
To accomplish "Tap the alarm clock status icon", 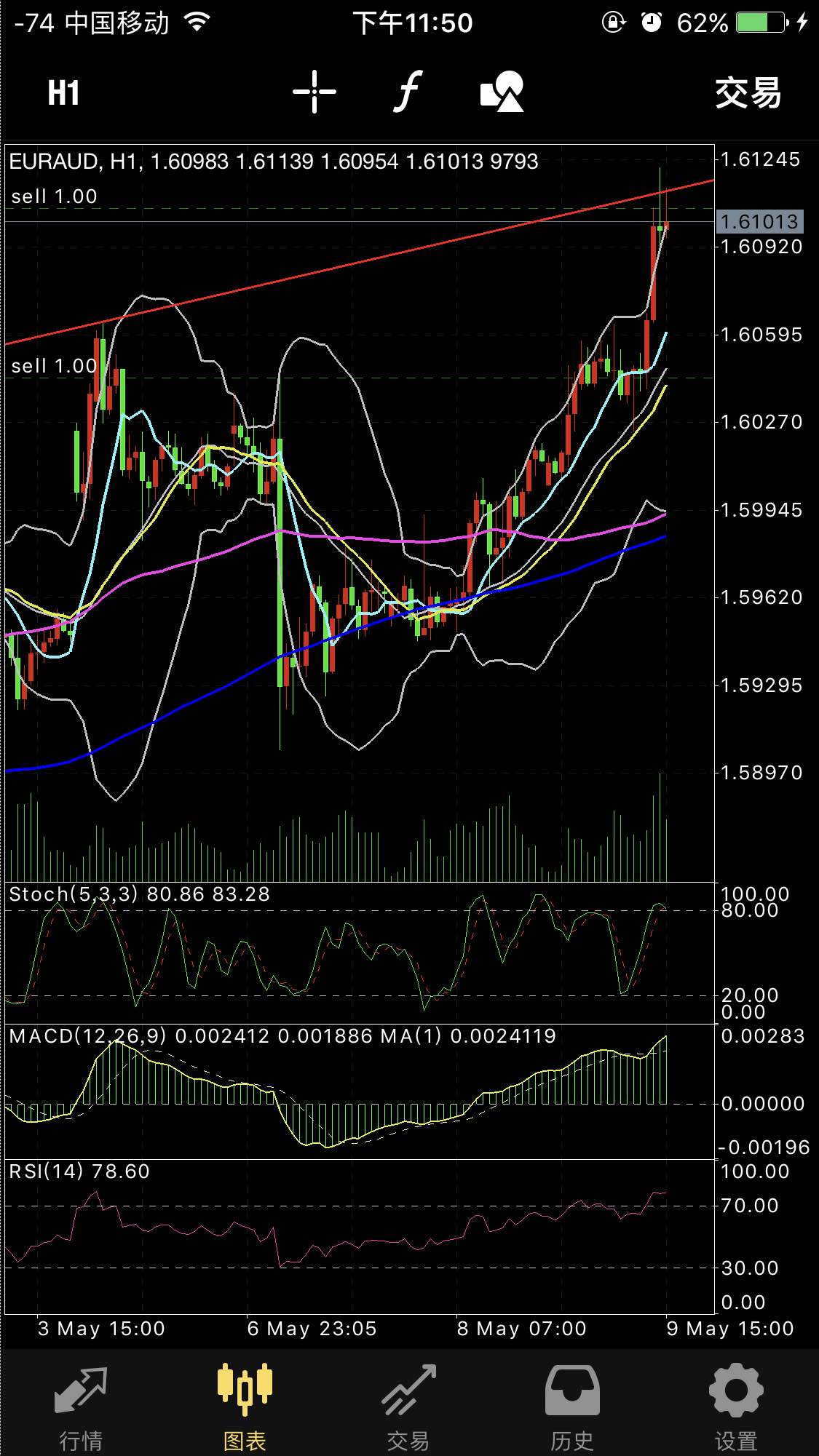I will pos(652,23).
